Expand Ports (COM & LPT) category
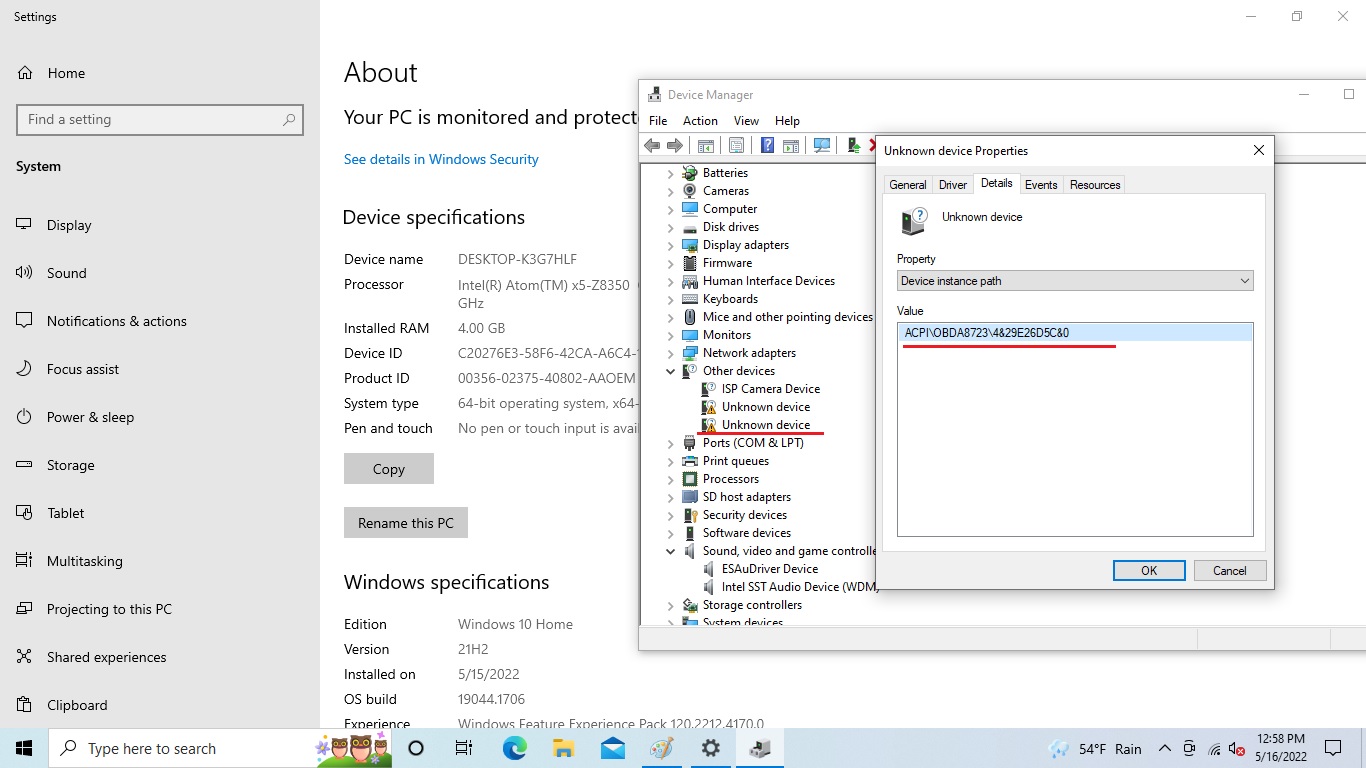Screen dimensions: 1366x768 [x=671, y=443]
